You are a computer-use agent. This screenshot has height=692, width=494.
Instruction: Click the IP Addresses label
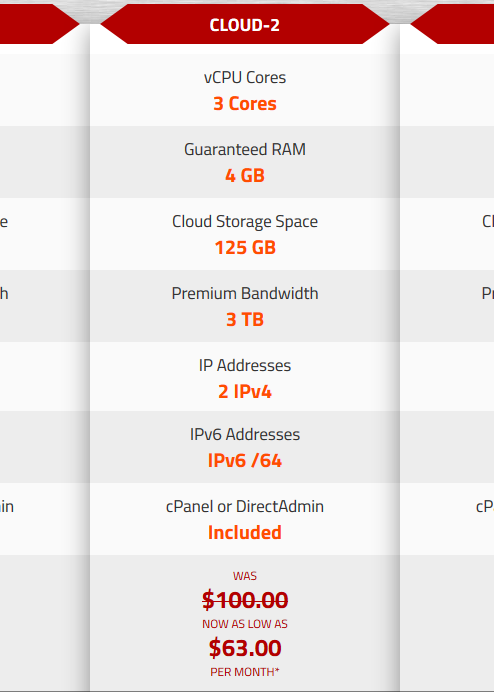(245, 365)
